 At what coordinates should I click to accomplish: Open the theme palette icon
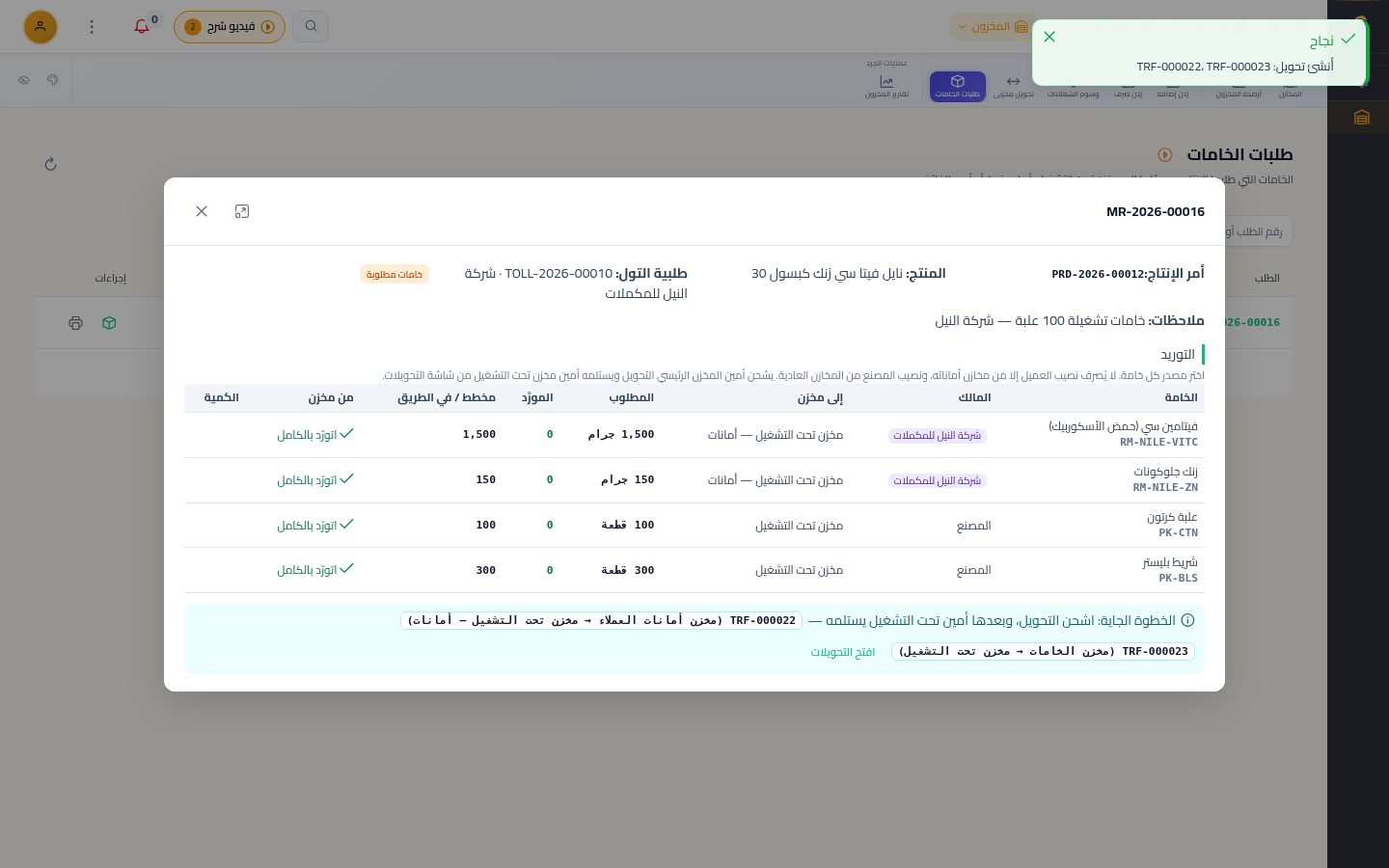(x=53, y=80)
